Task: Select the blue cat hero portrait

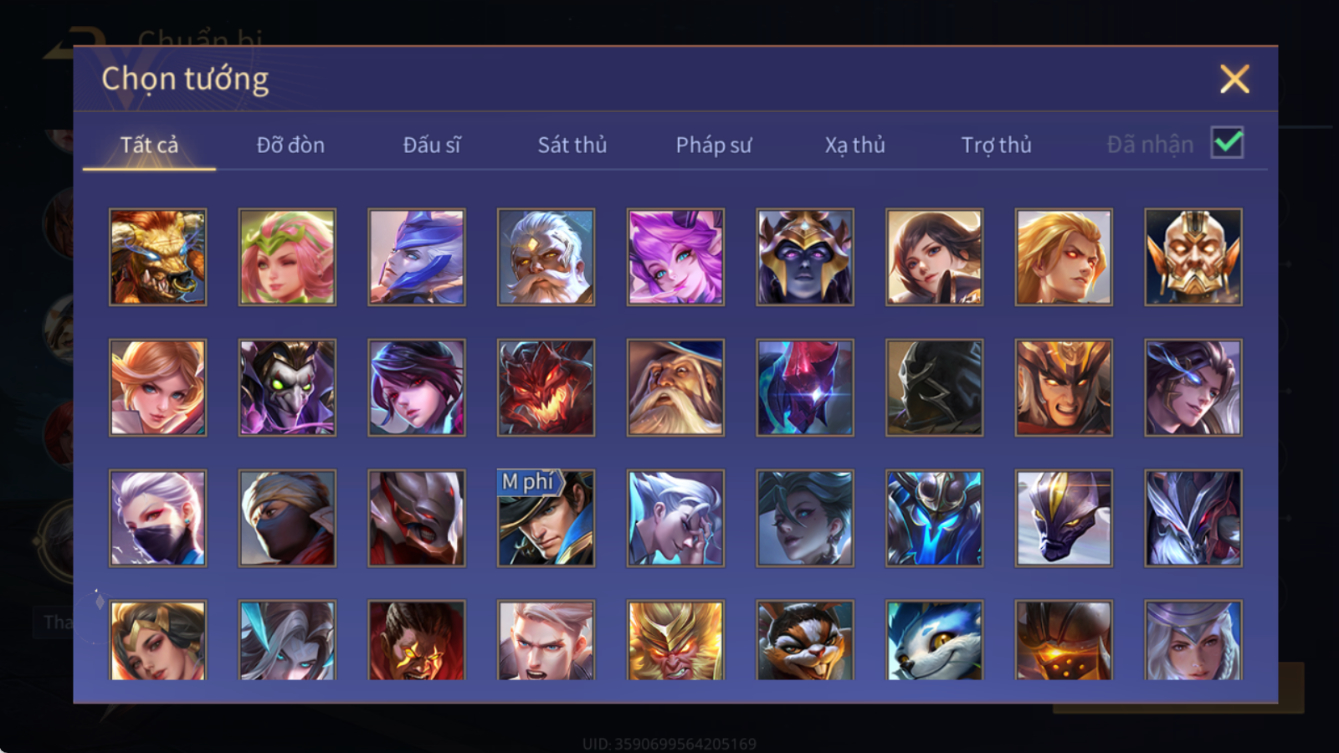Action: (x=934, y=641)
